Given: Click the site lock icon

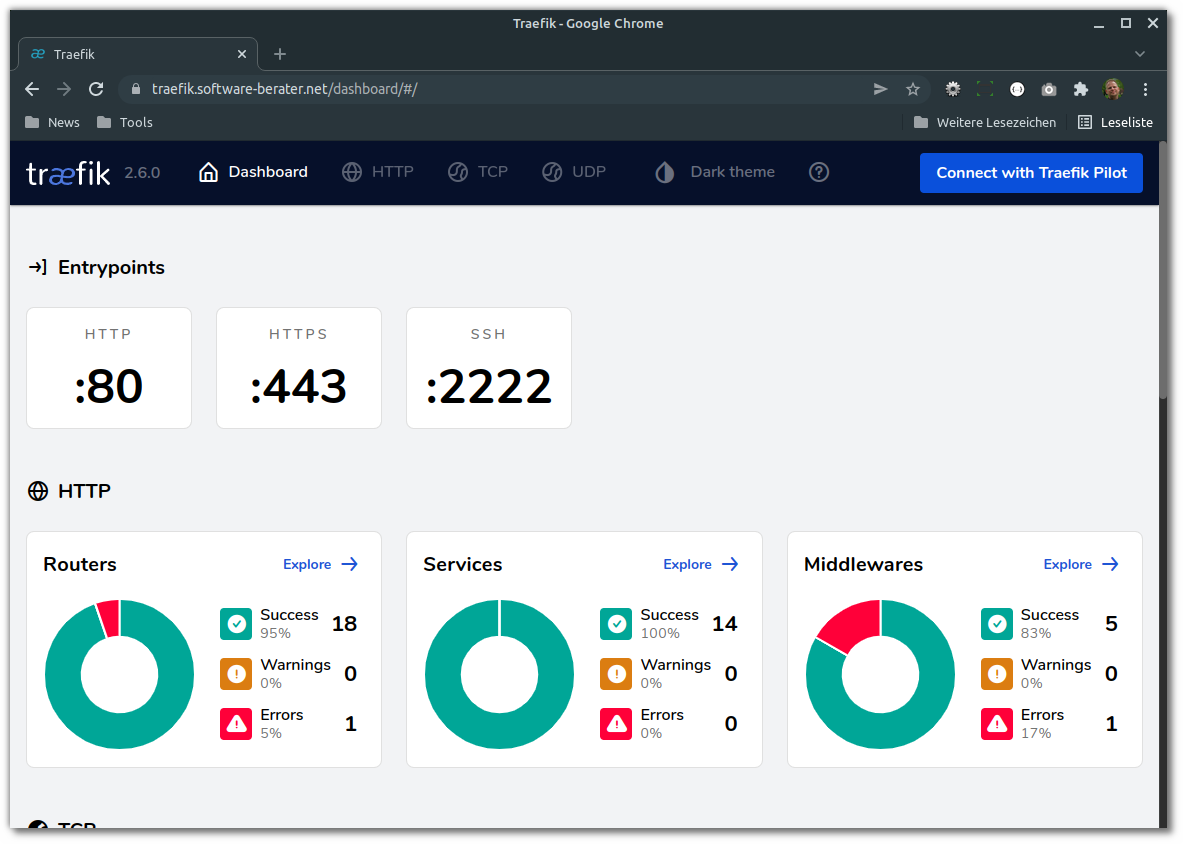Looking at the screenshot, I should pos(136,89).
